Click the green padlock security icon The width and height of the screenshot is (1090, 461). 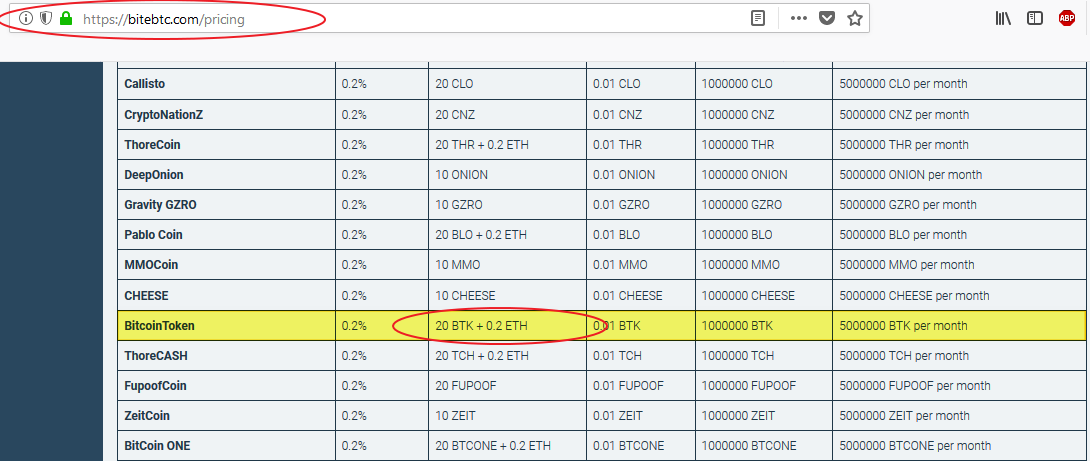click(x=66, y=19)
